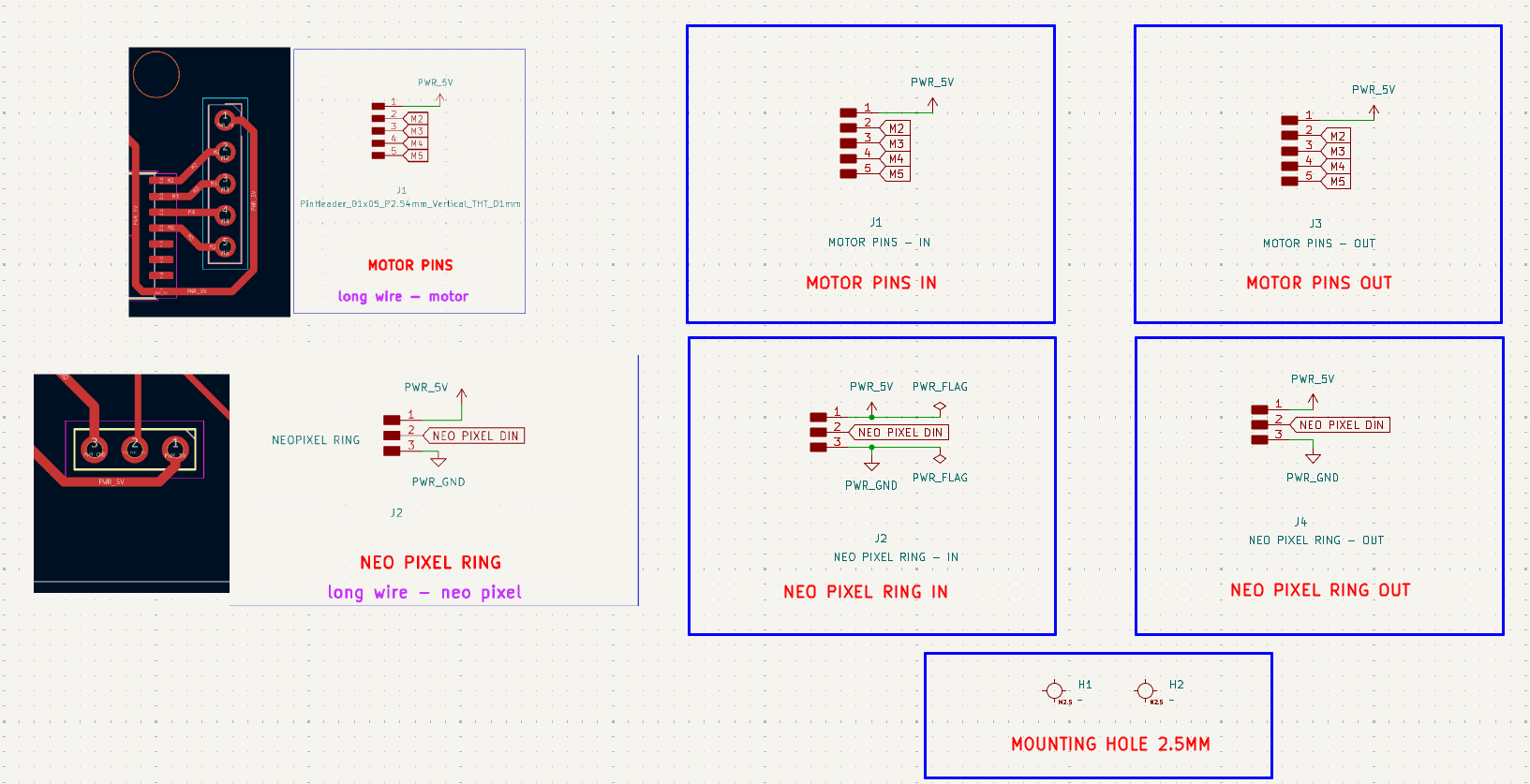
Task: Click the 'long wire – motor' note
Action: coord(403,296)
